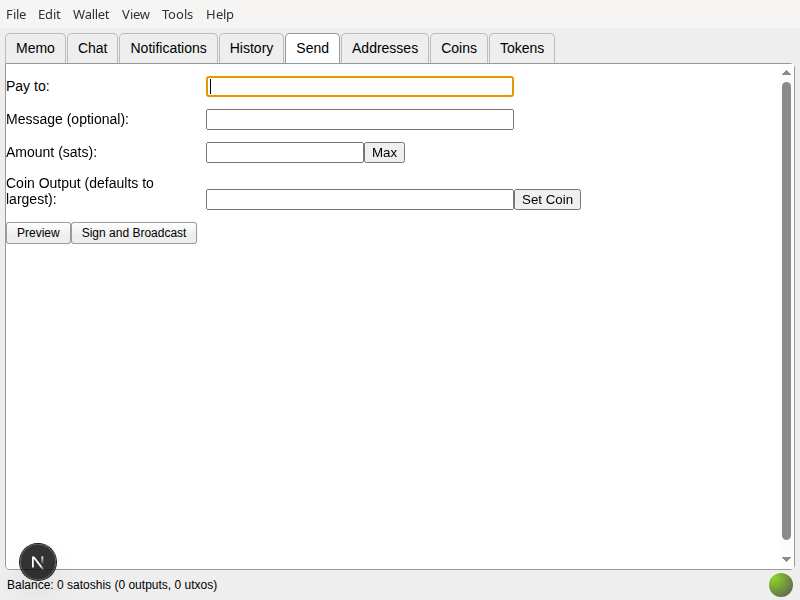Image resolution: width=800 pixels, height=600 pixels.
Task: Open the File menu
Action: tap(16, 14)
